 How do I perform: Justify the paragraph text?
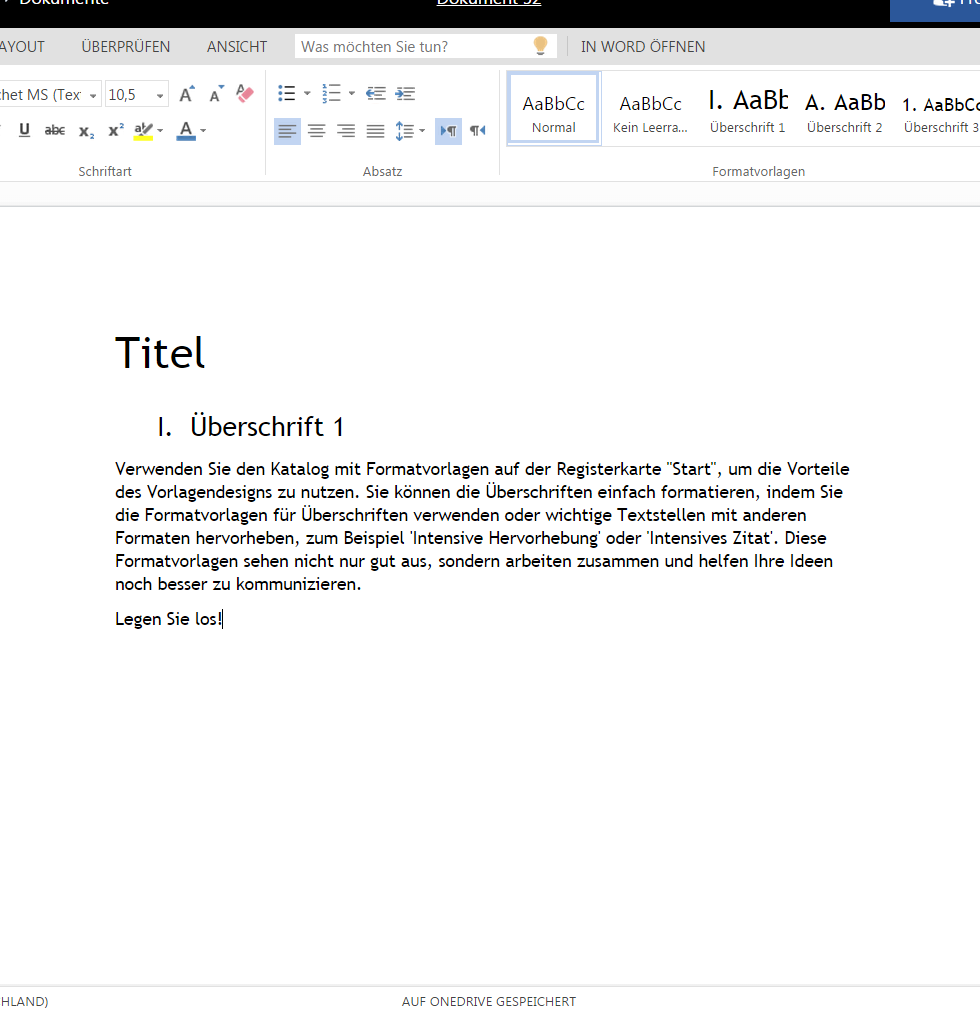coord(375,131)
